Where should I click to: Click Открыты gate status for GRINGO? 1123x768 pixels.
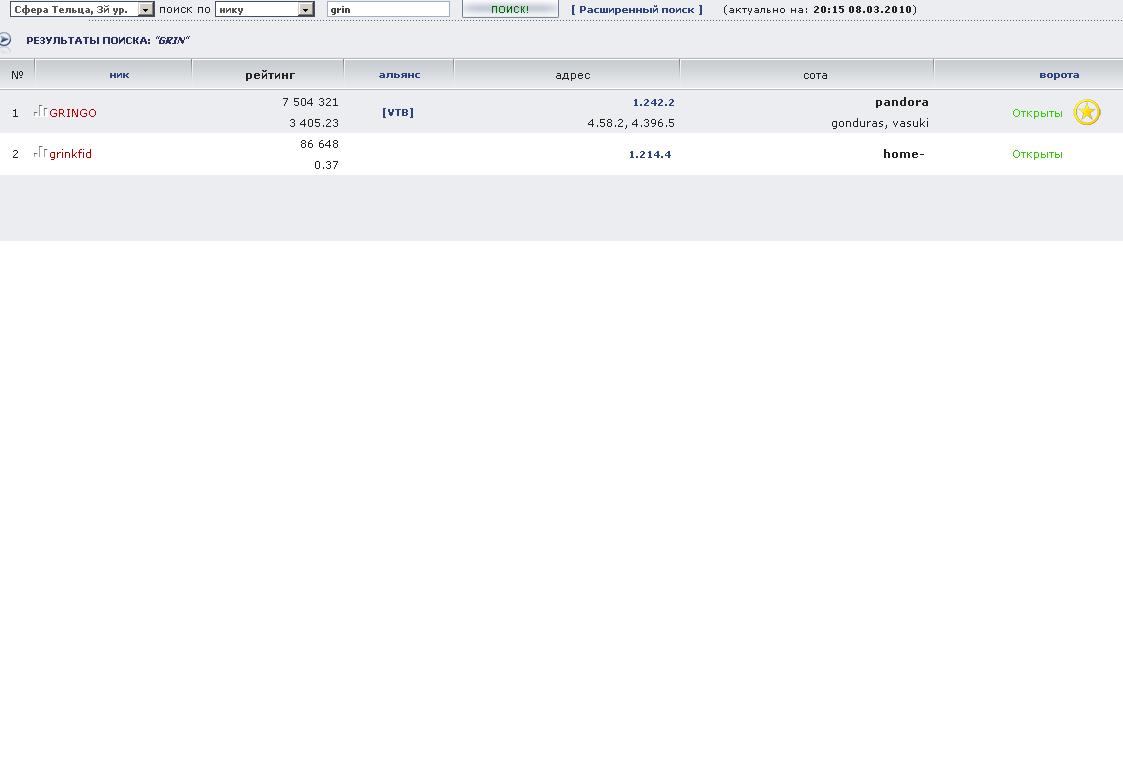coord(1036,113)
